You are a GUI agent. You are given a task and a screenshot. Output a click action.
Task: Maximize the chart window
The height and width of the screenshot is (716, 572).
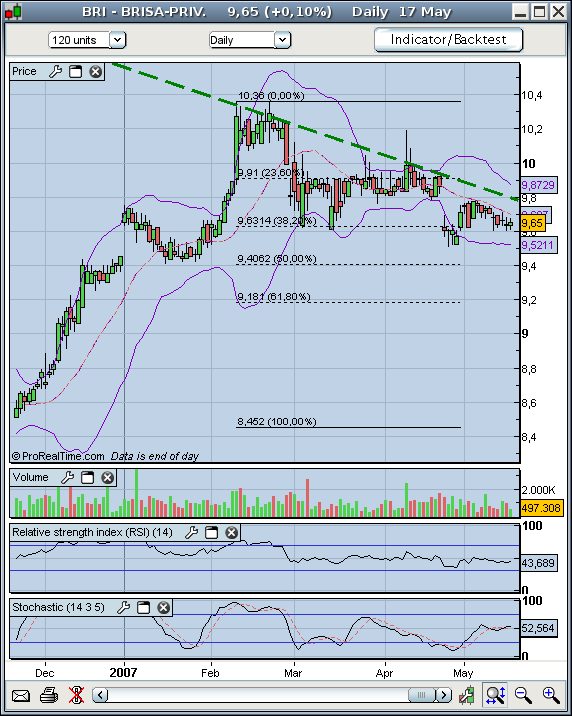point(539,11)
